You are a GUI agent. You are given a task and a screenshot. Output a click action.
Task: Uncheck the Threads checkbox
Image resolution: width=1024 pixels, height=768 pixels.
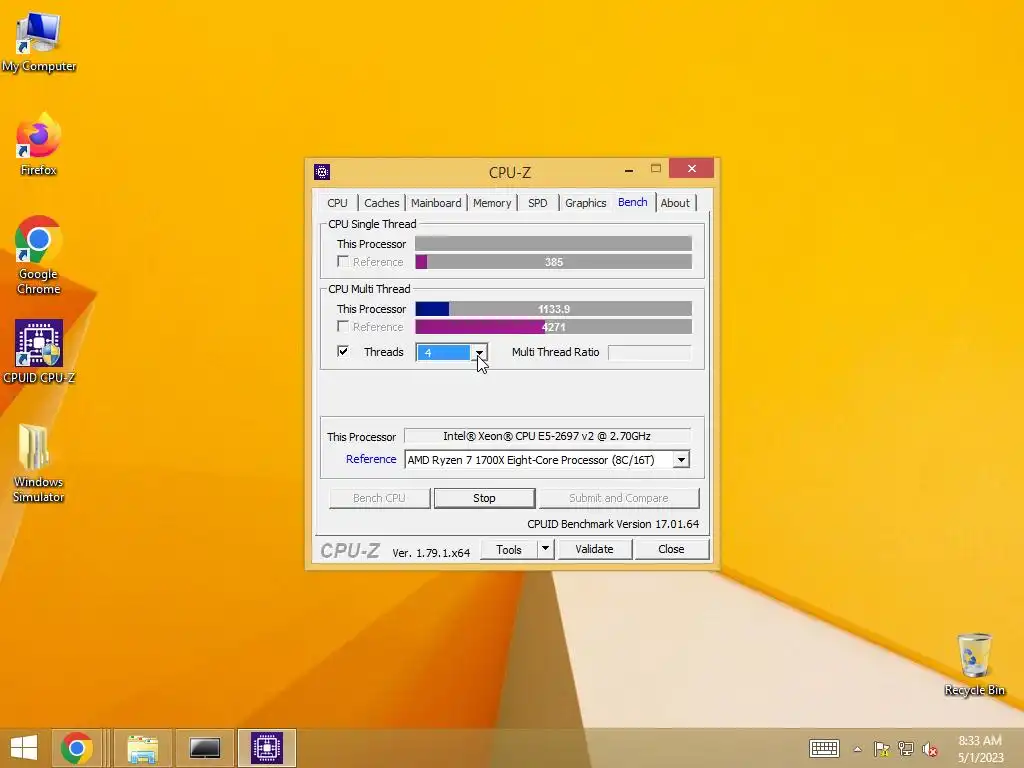[x=343, y=351]
